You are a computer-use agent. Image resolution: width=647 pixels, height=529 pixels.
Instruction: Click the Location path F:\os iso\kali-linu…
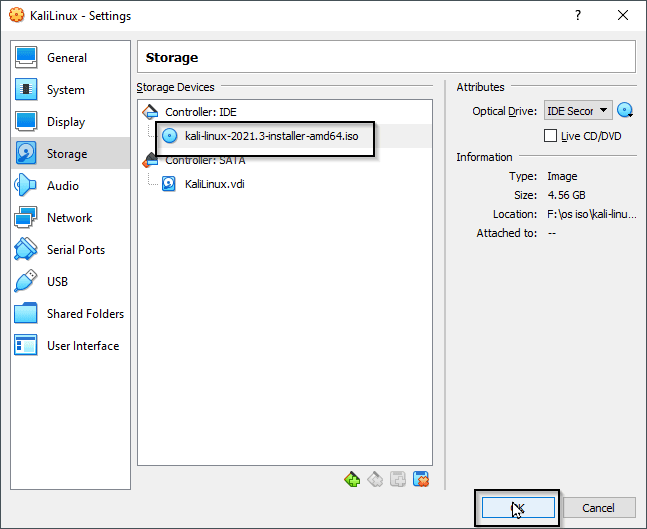(x=591, y=214)
